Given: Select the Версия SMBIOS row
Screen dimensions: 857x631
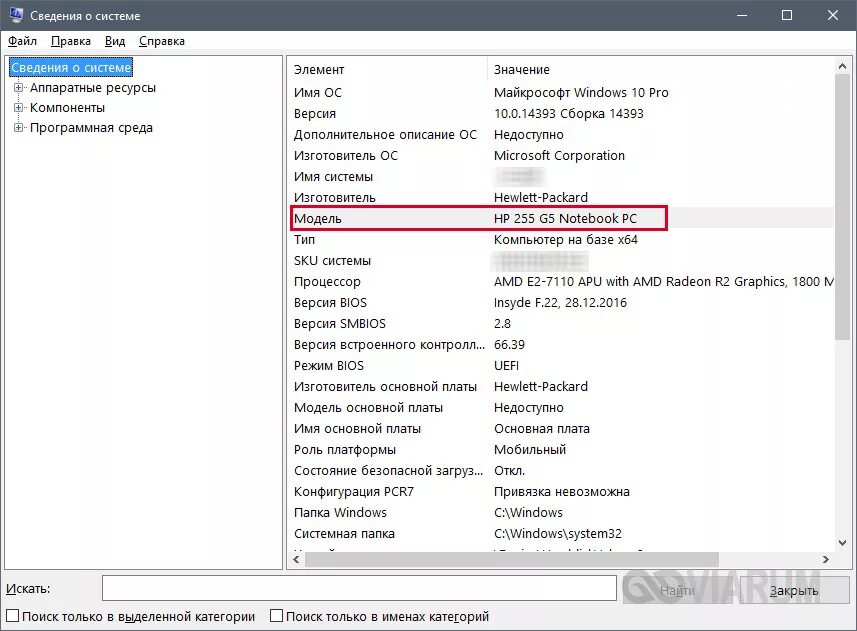Looking at the screenshot, I should pos(561,323).
